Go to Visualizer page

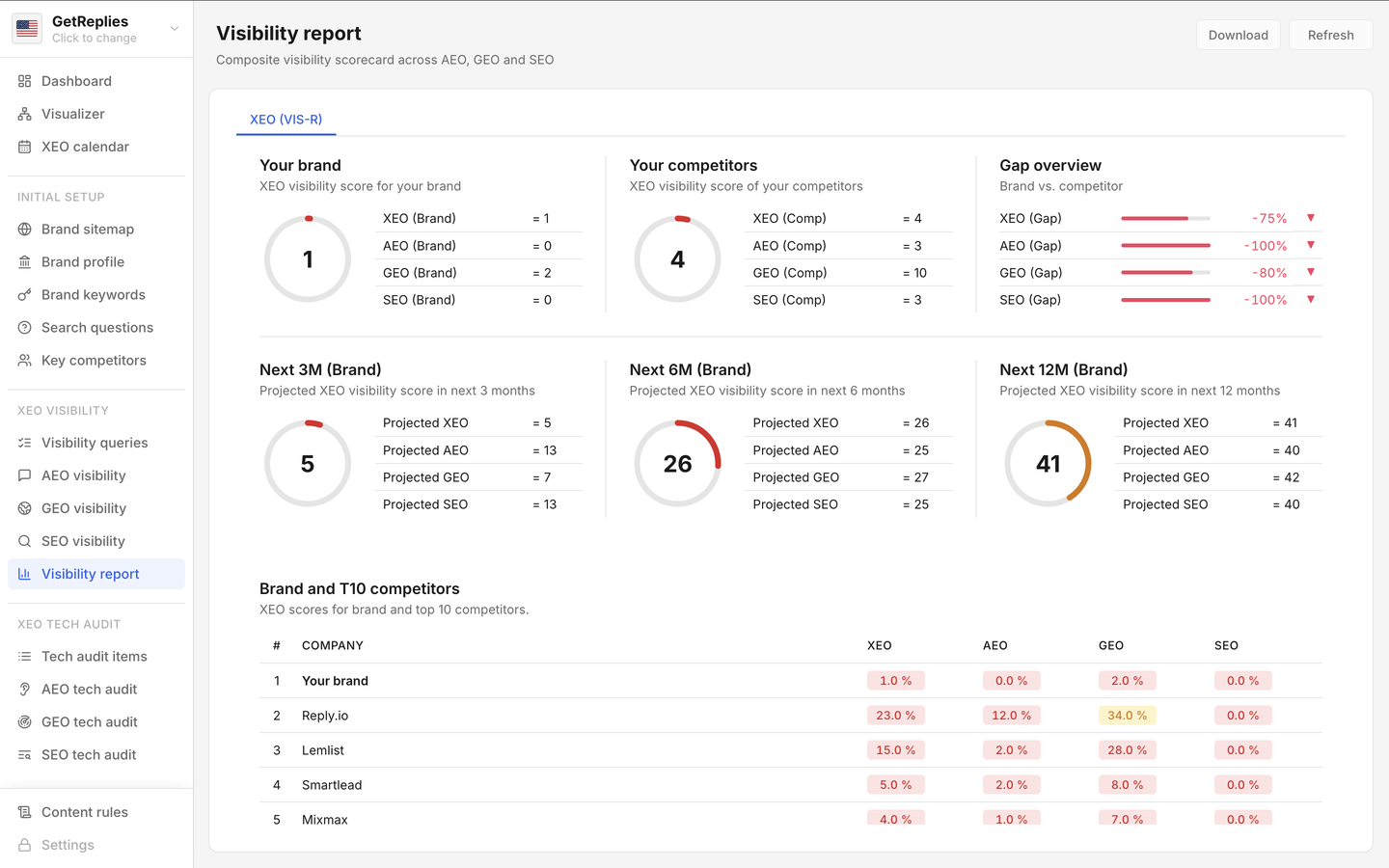point(96,114)
